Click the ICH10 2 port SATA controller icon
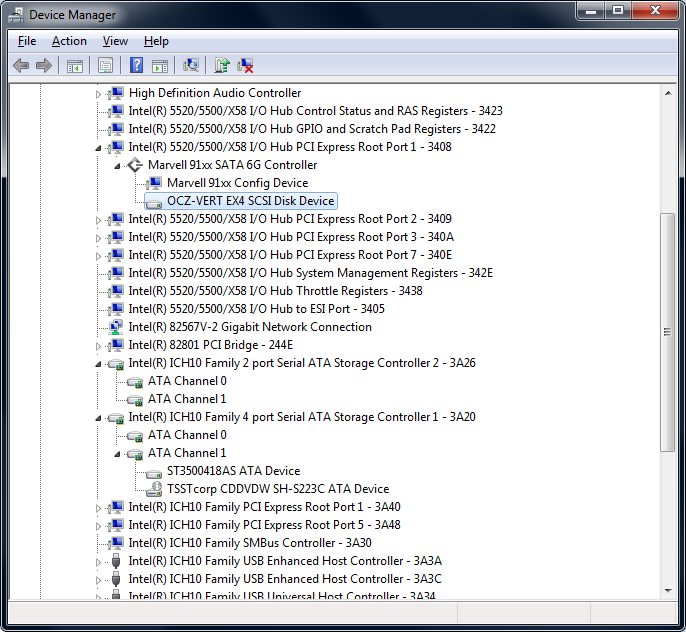This screenshot has height=632, width=686. (x=116, y=363)
